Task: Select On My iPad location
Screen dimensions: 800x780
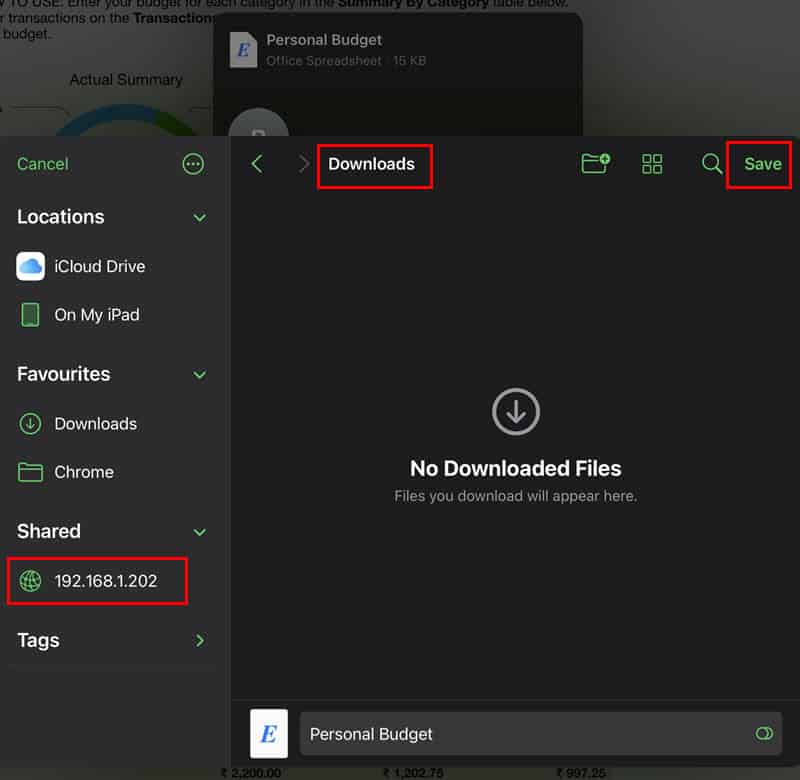Action: point(112,315)
